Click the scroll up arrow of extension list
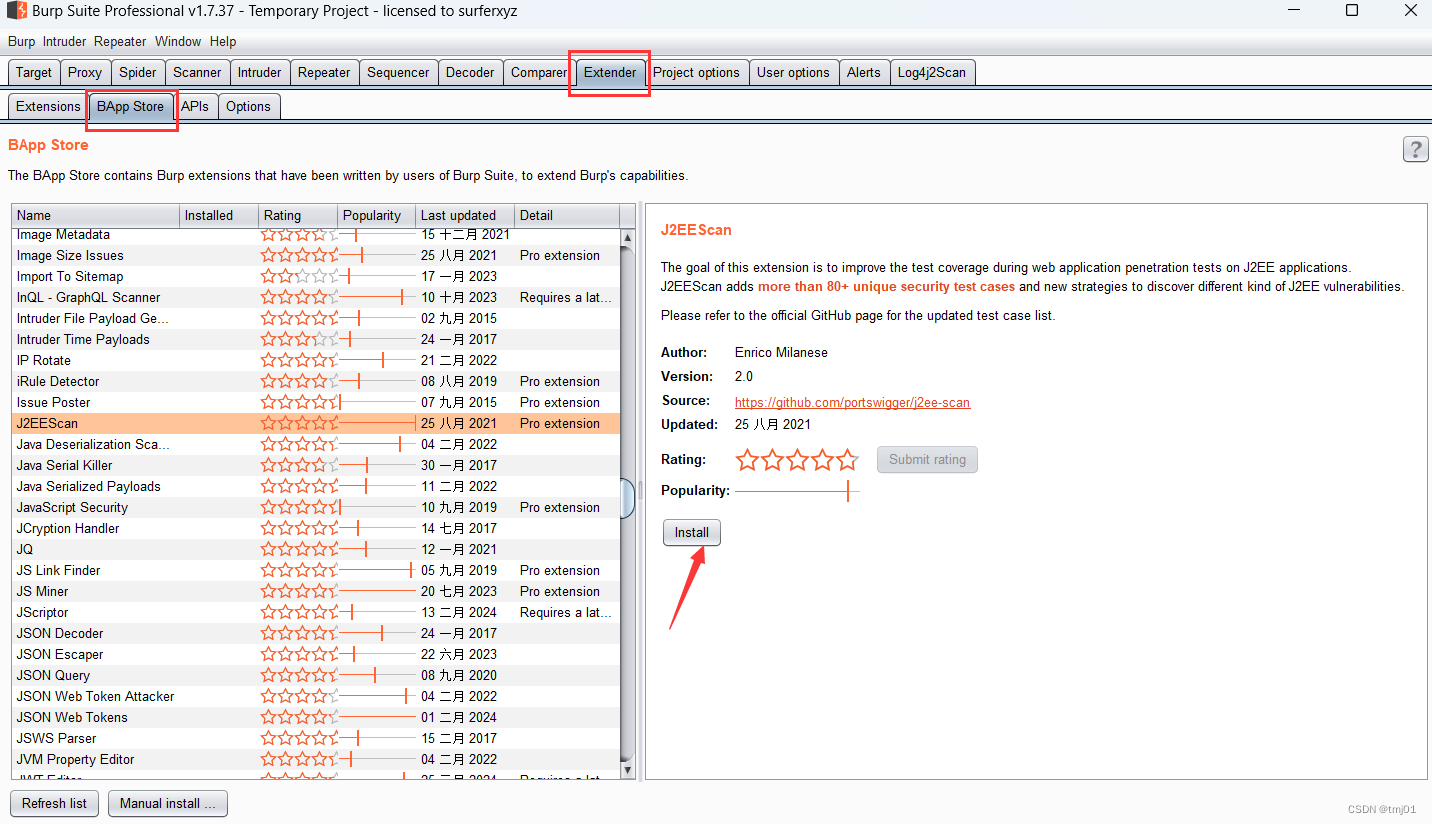 click(x=627, y=238)
